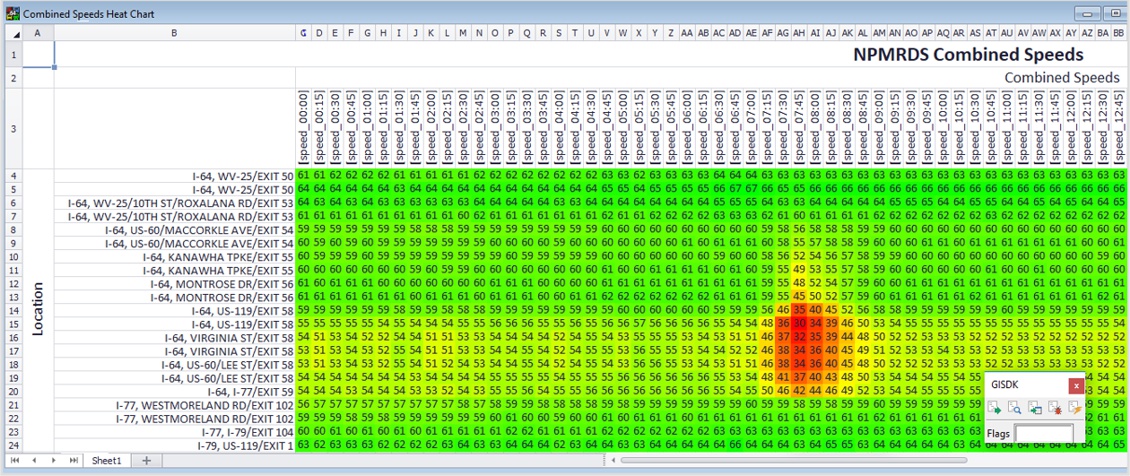Select column A header
This screenshot has height=476, width=1130.
click(38, 33)
